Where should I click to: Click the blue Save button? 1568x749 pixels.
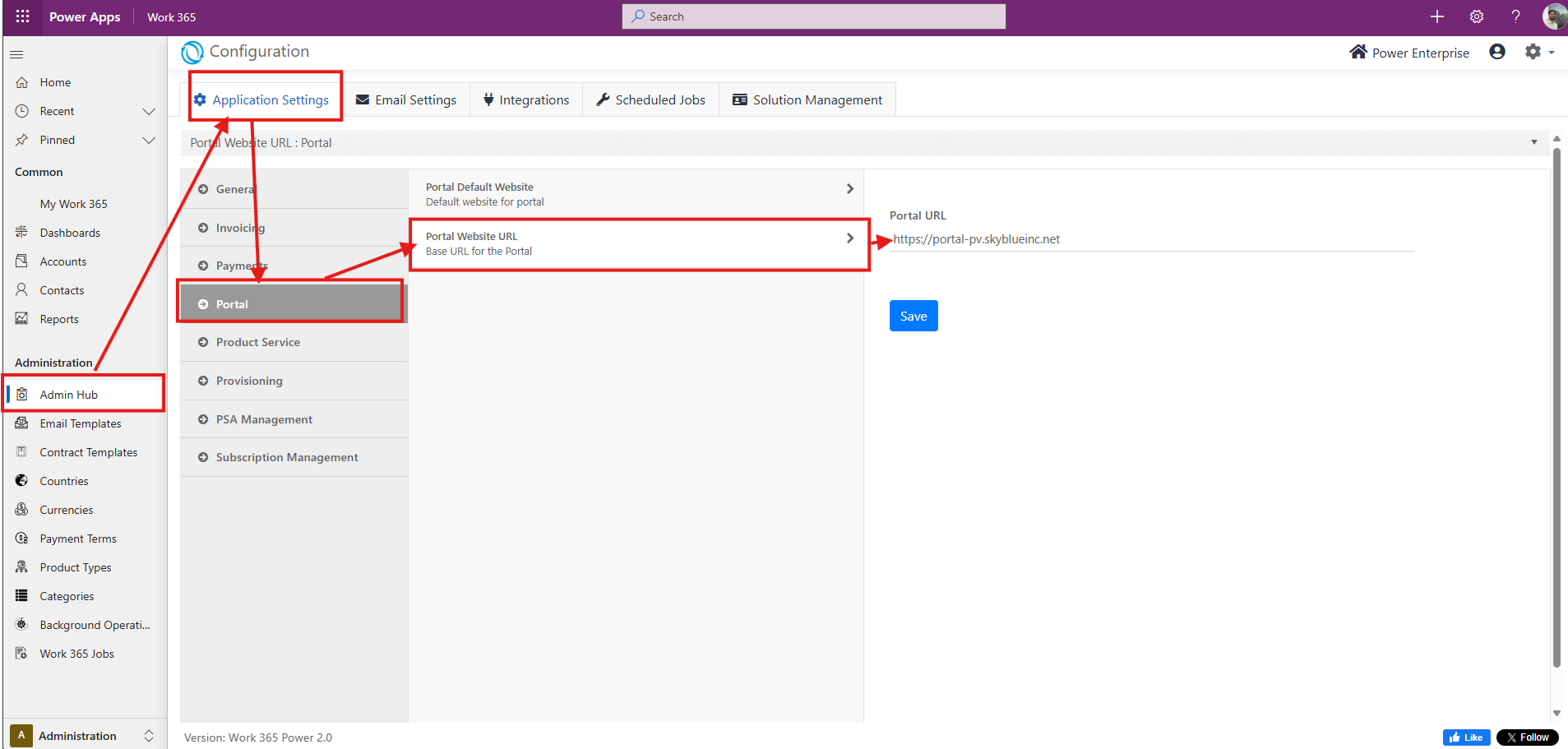(914, 316)
